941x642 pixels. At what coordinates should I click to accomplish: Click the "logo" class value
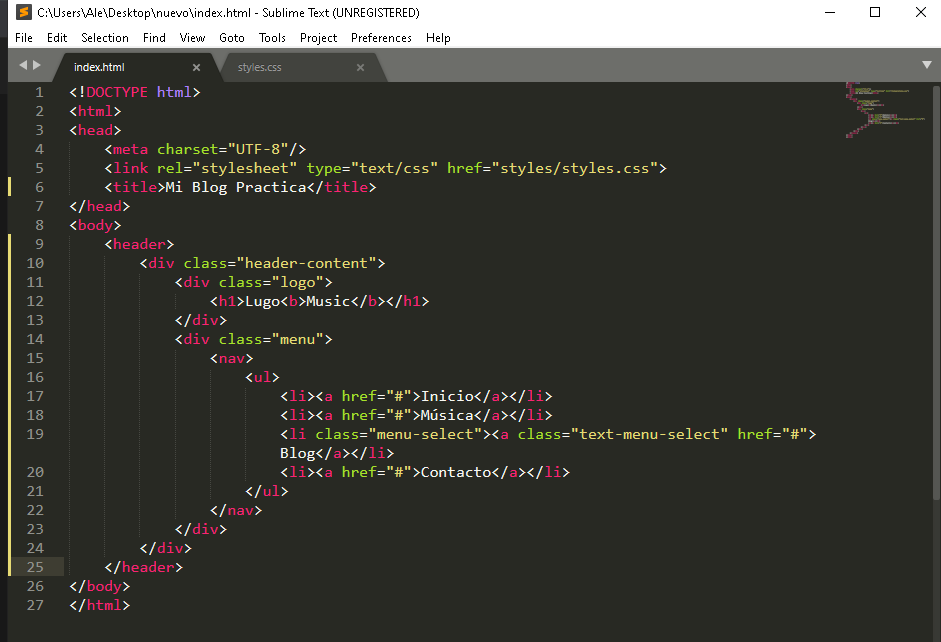(x=298, y=283)
